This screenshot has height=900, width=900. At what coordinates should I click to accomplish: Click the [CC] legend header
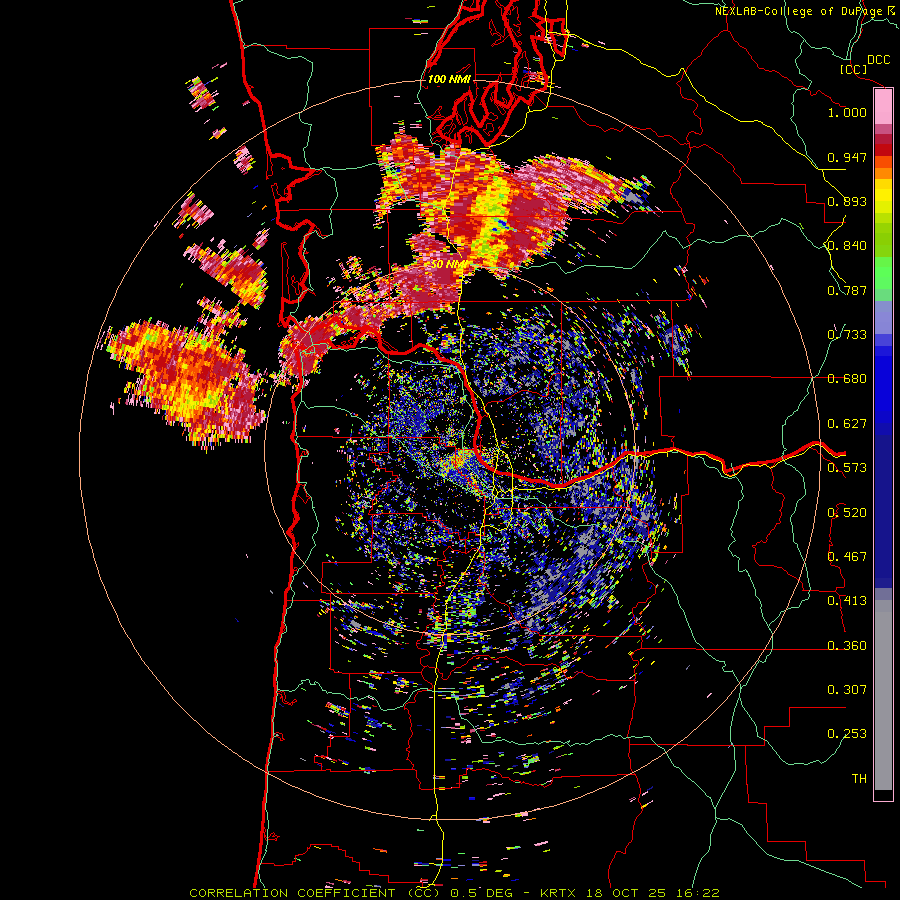pos(853,69)
